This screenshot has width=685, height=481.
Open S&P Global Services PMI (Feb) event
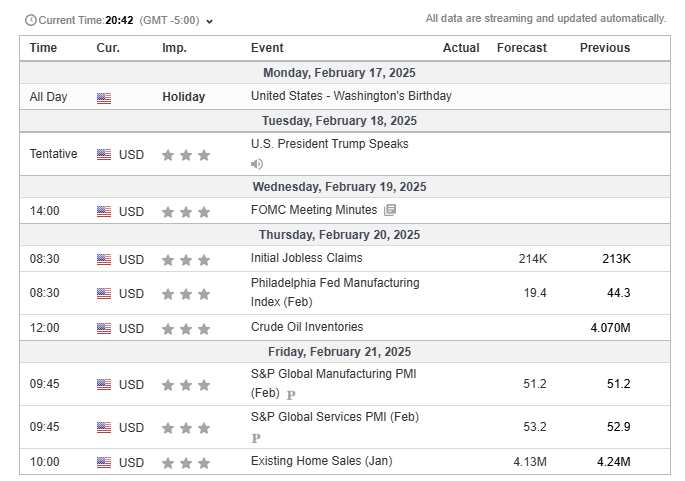pyautogui.click(x=335, y=417)
